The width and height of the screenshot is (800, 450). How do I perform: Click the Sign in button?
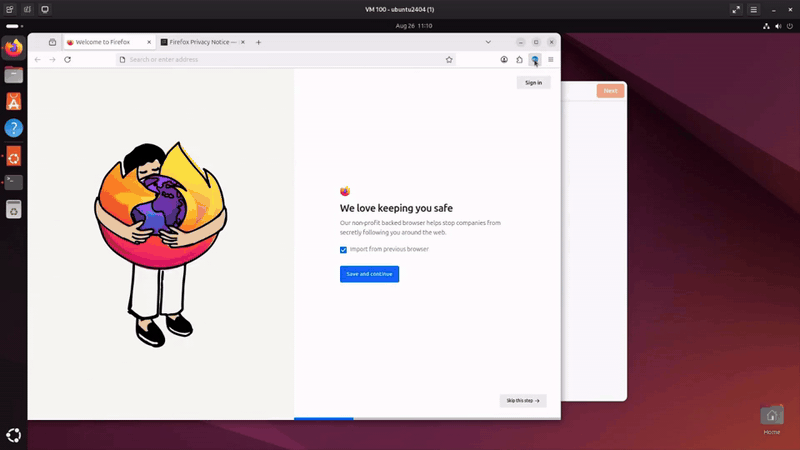coord(534,83)
